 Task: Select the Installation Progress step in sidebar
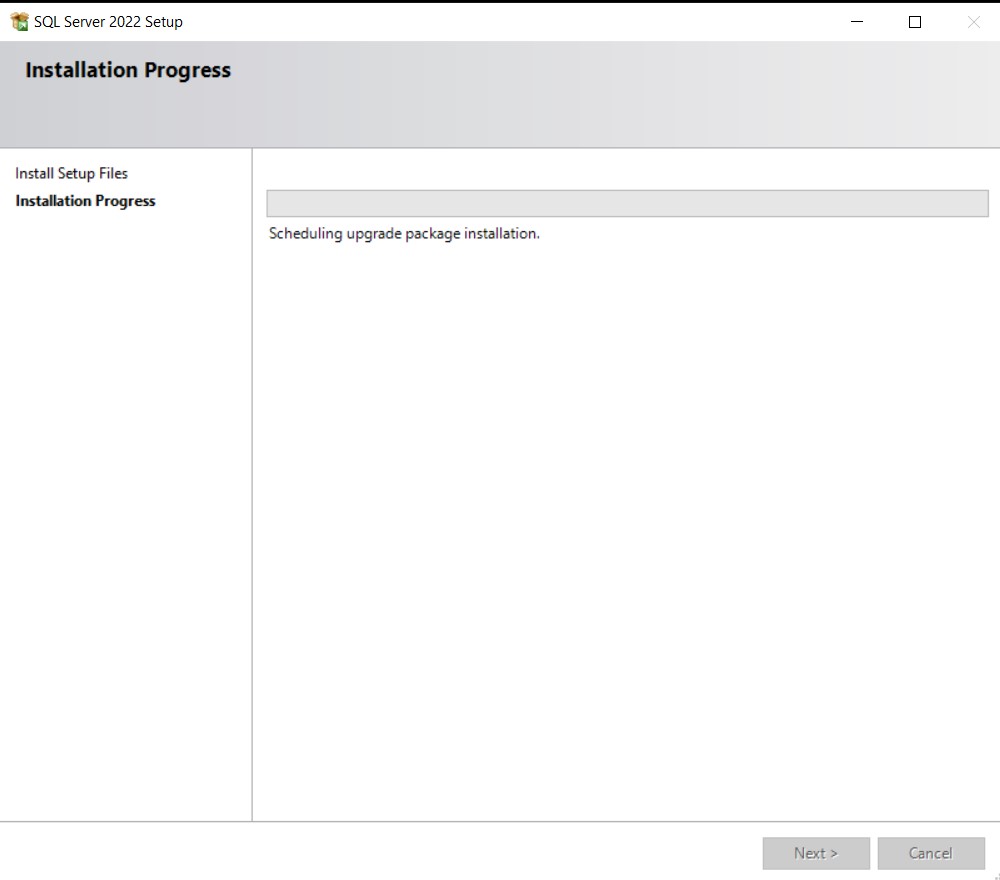click(x=85, y=201)
